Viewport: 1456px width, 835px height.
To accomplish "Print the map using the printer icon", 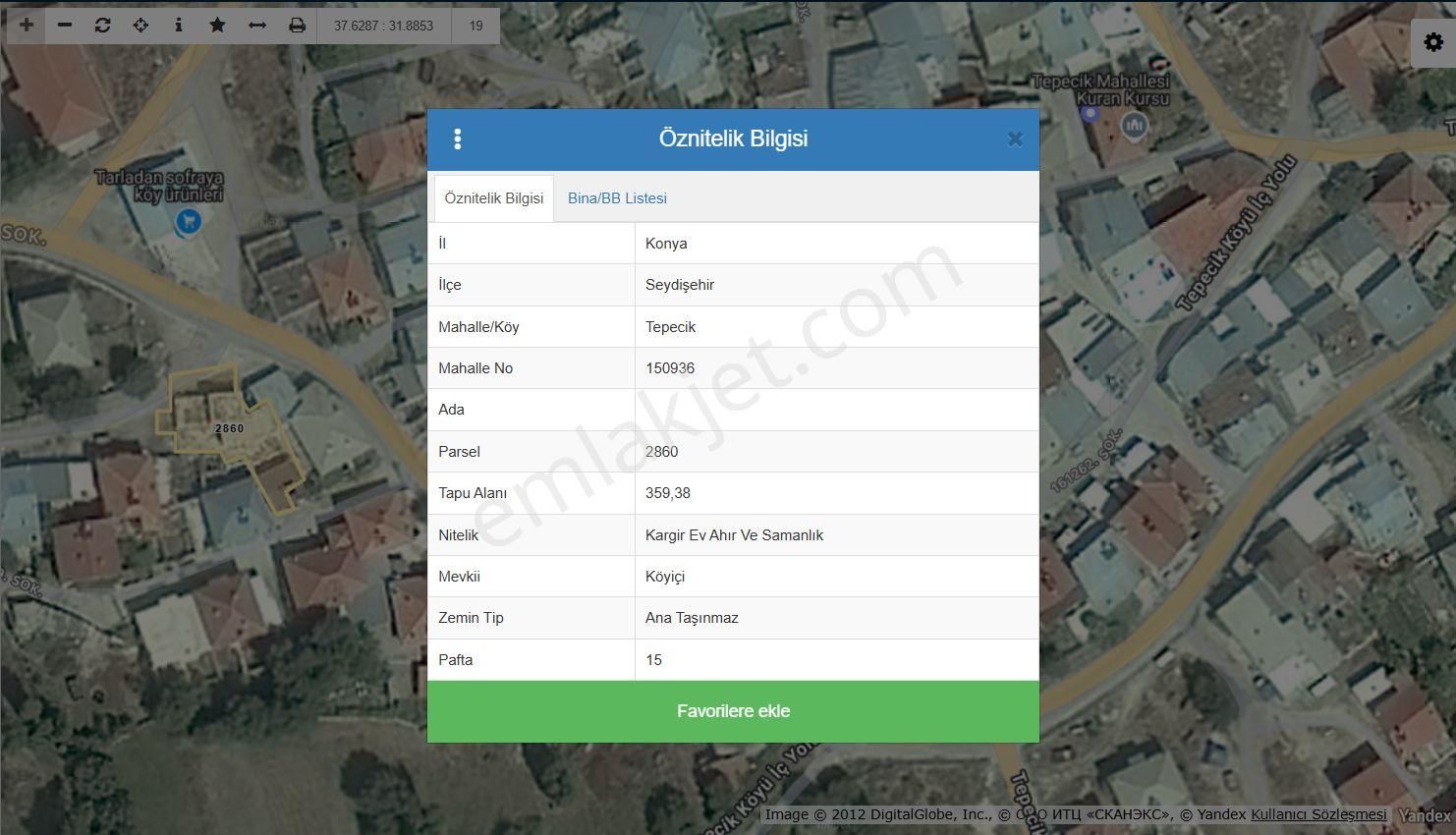I will pos(297,26).
